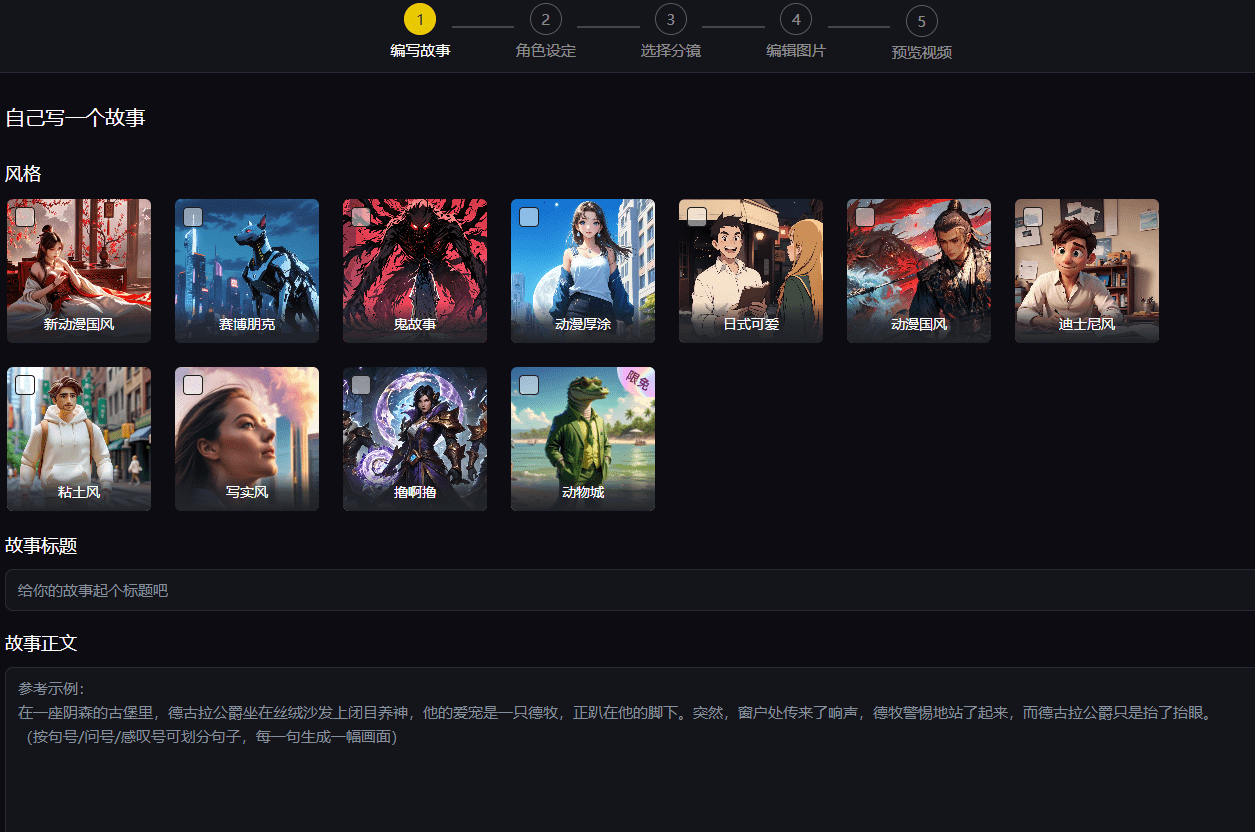Viewport: 1255px width, 832px height.
Task: Pick the 撸啊撸 style thumbnail
Action: (415, 438)
